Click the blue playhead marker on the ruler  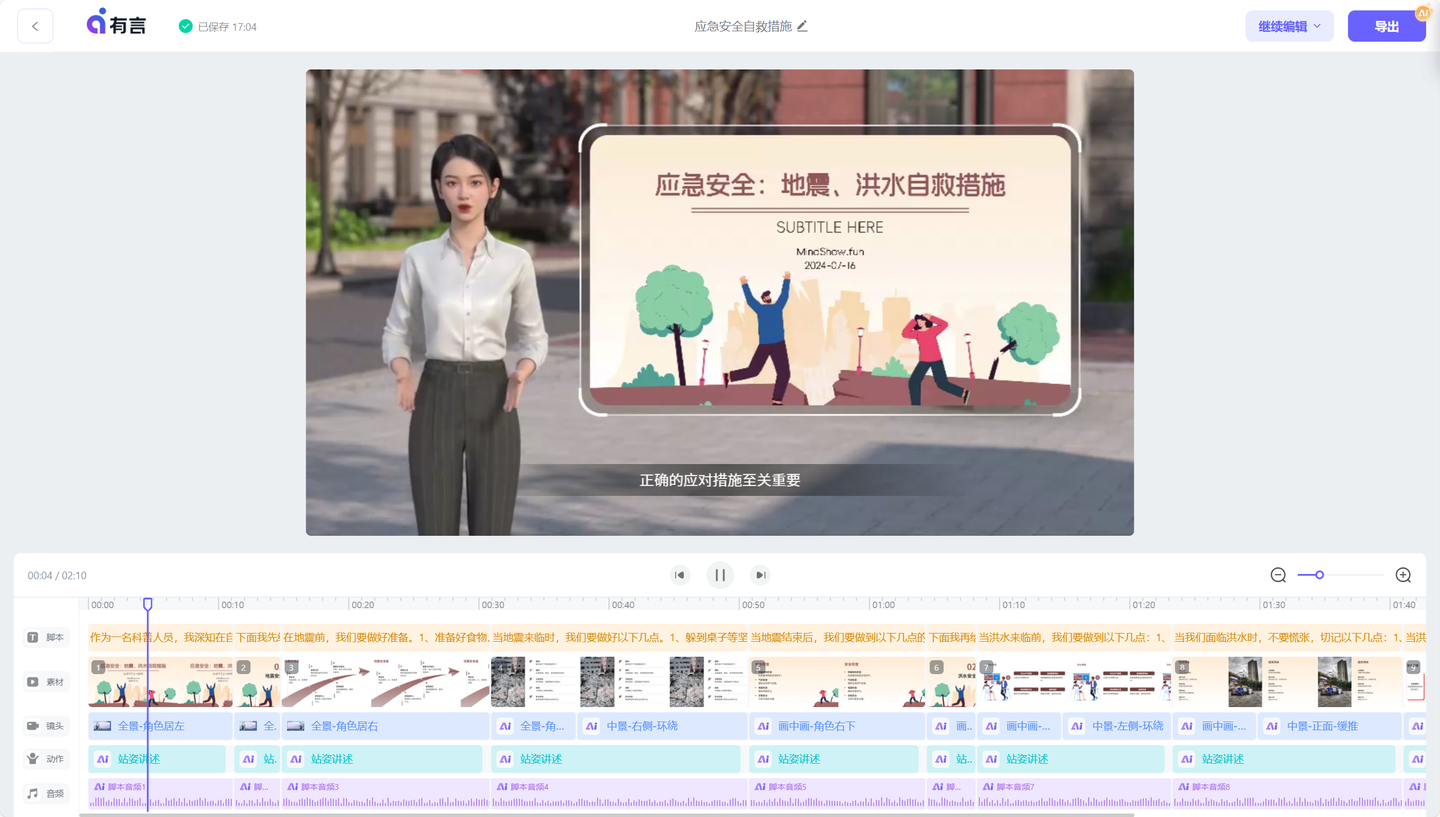148,604
